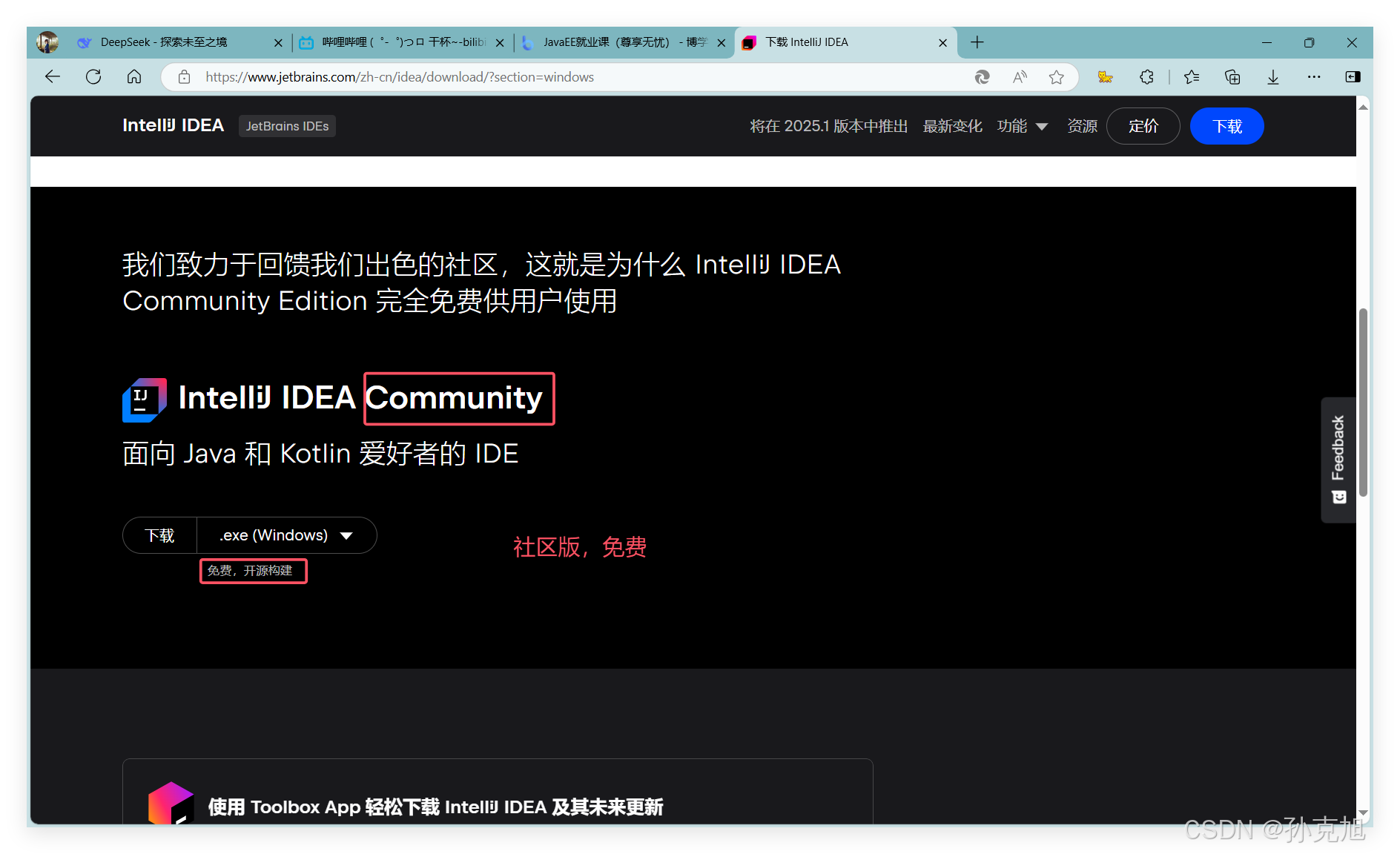Close the JavaEE就业课 tab
Viewport: 1400px width, 854px height.
(722, 43)
